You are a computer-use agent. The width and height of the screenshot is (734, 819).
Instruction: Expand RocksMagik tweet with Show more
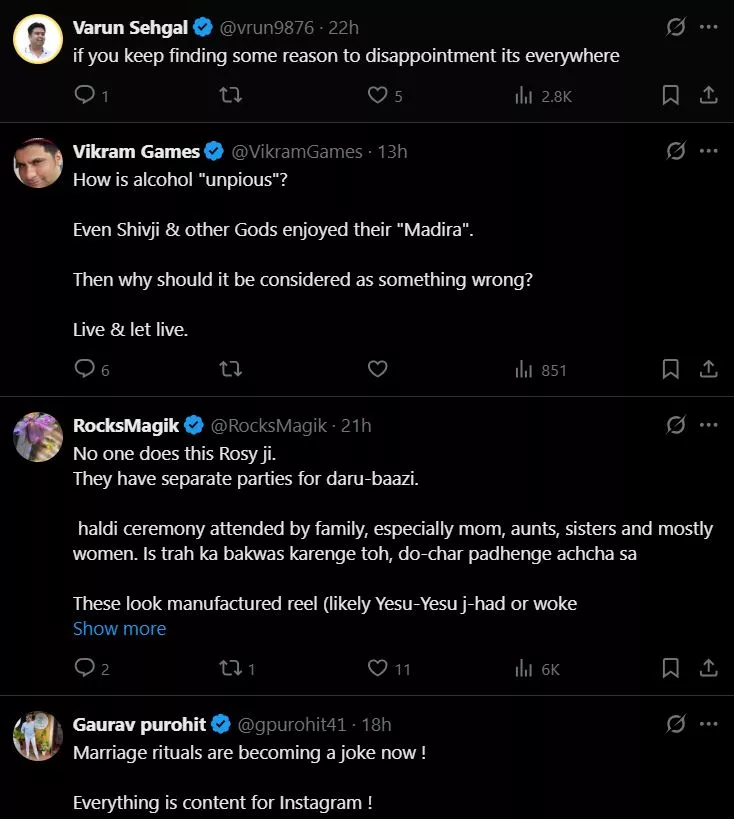tap(119, 628)
